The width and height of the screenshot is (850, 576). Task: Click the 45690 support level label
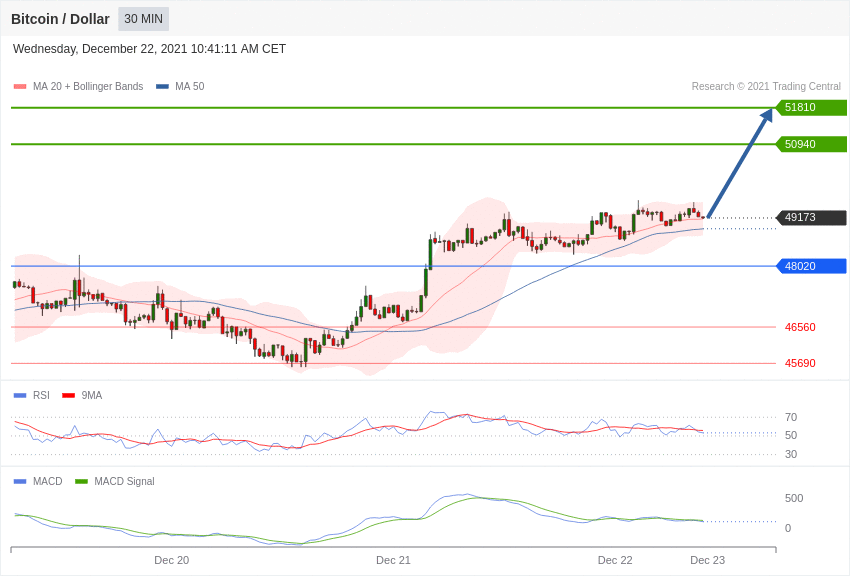point(800,363)
